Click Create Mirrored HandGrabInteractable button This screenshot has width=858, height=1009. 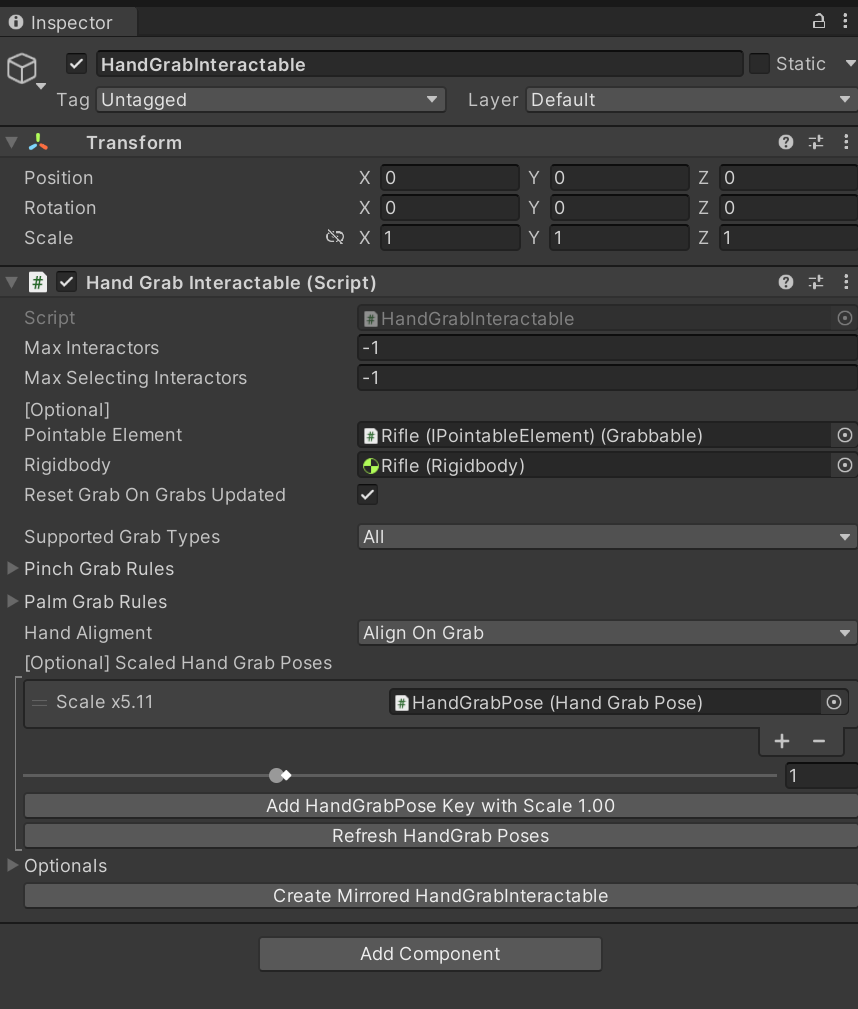440,896
